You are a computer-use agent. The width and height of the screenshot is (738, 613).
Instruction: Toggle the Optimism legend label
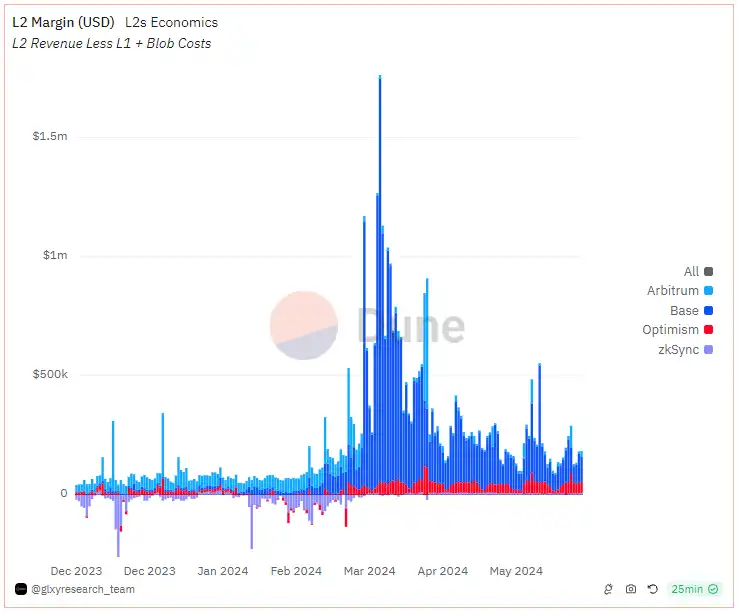tap(670, 330)
